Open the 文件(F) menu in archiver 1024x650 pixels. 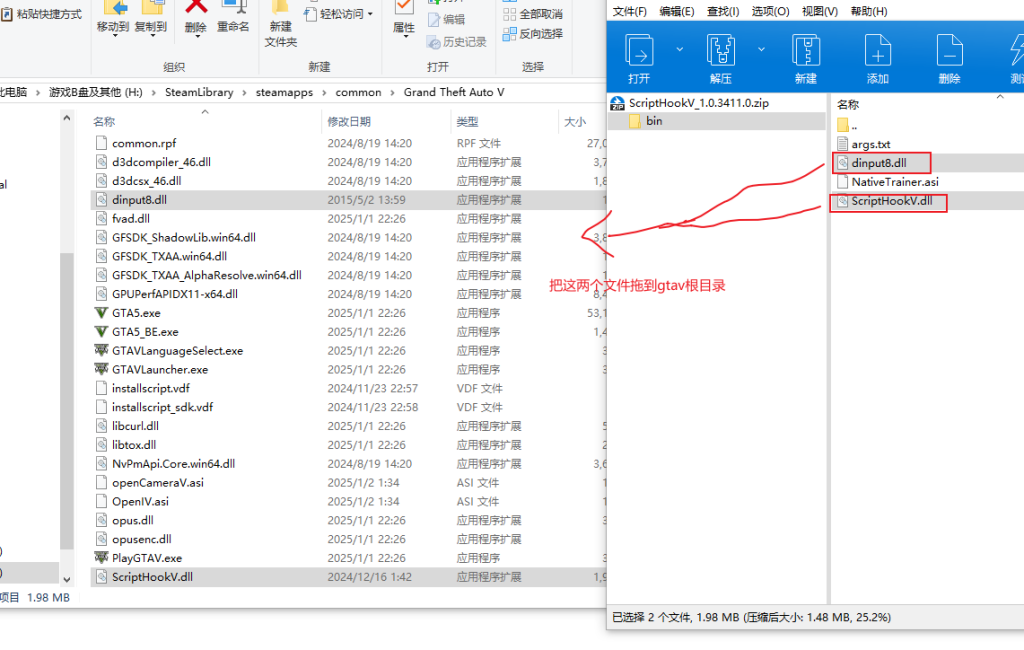pos(630,11)
